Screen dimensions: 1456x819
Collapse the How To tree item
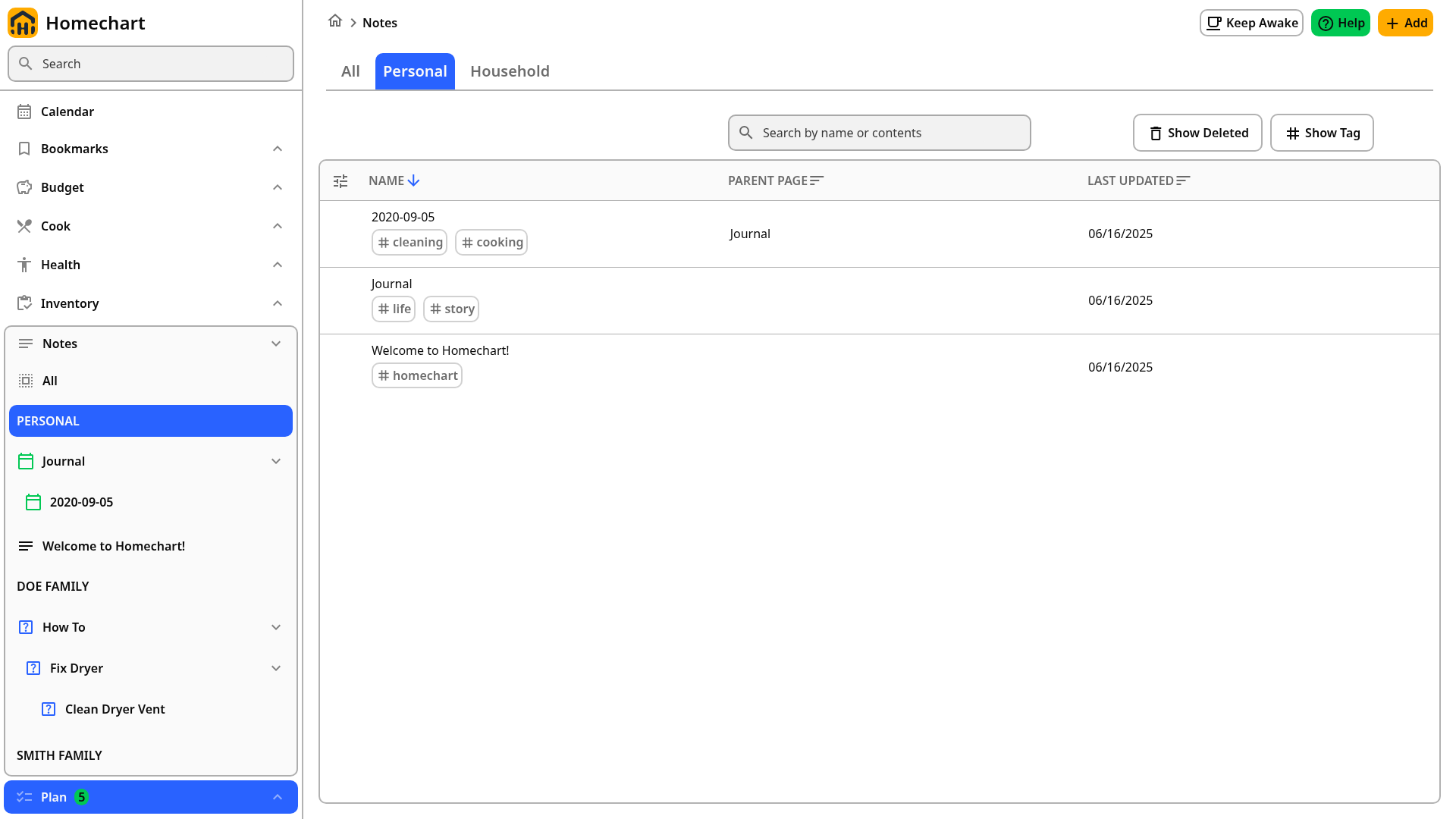coord(276,627)
